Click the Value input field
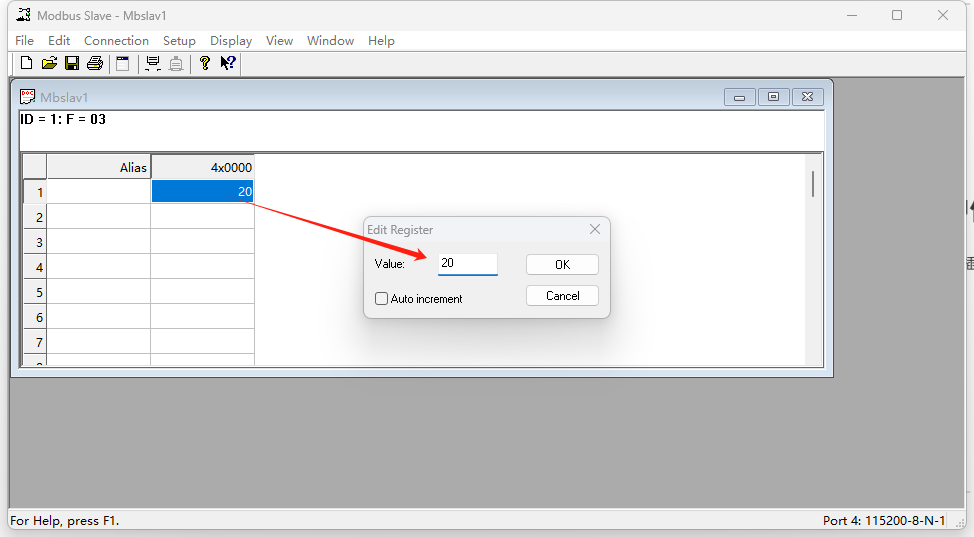 tap(468, 264)
